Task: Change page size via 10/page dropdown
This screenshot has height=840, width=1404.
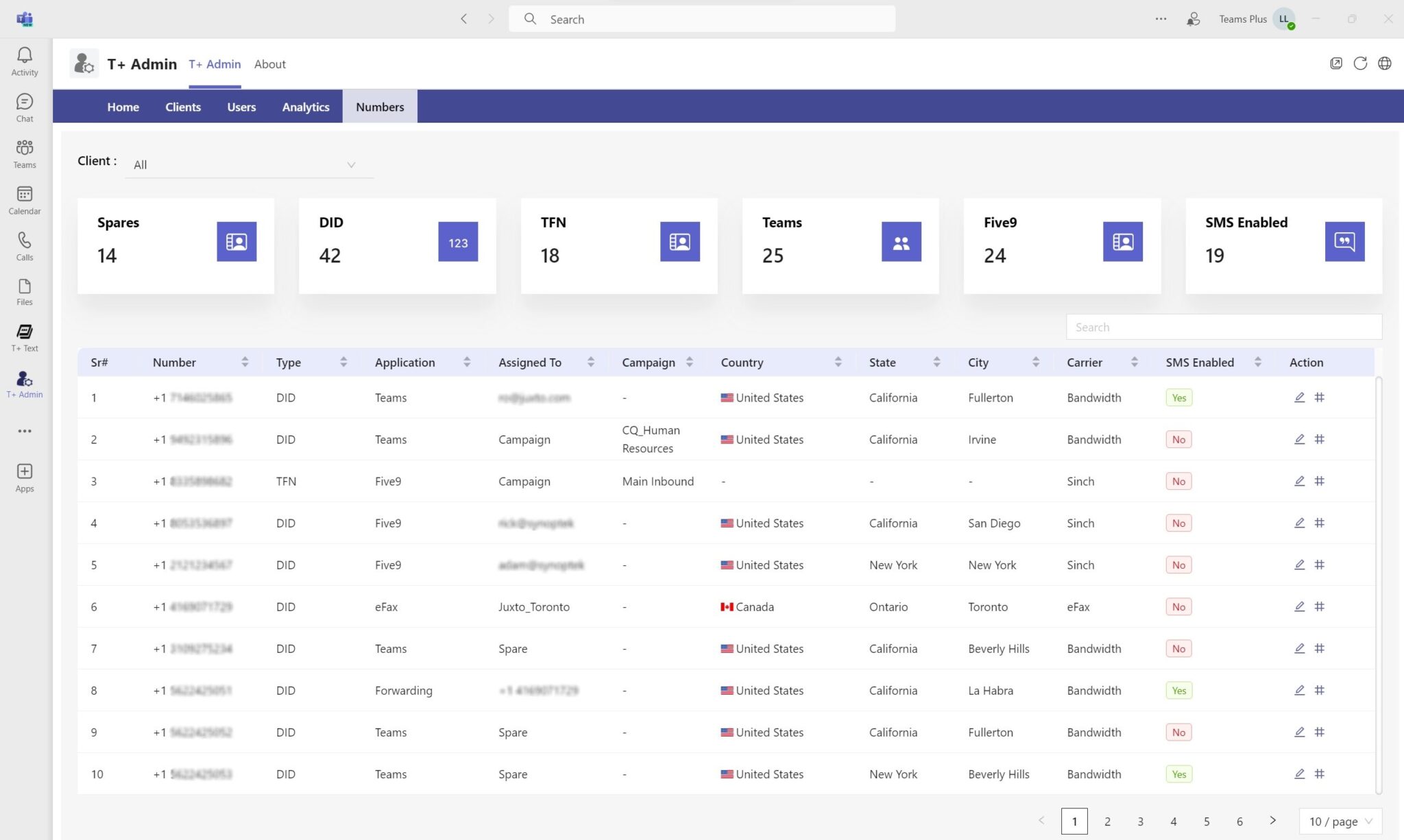Action: click(1340, 821)
